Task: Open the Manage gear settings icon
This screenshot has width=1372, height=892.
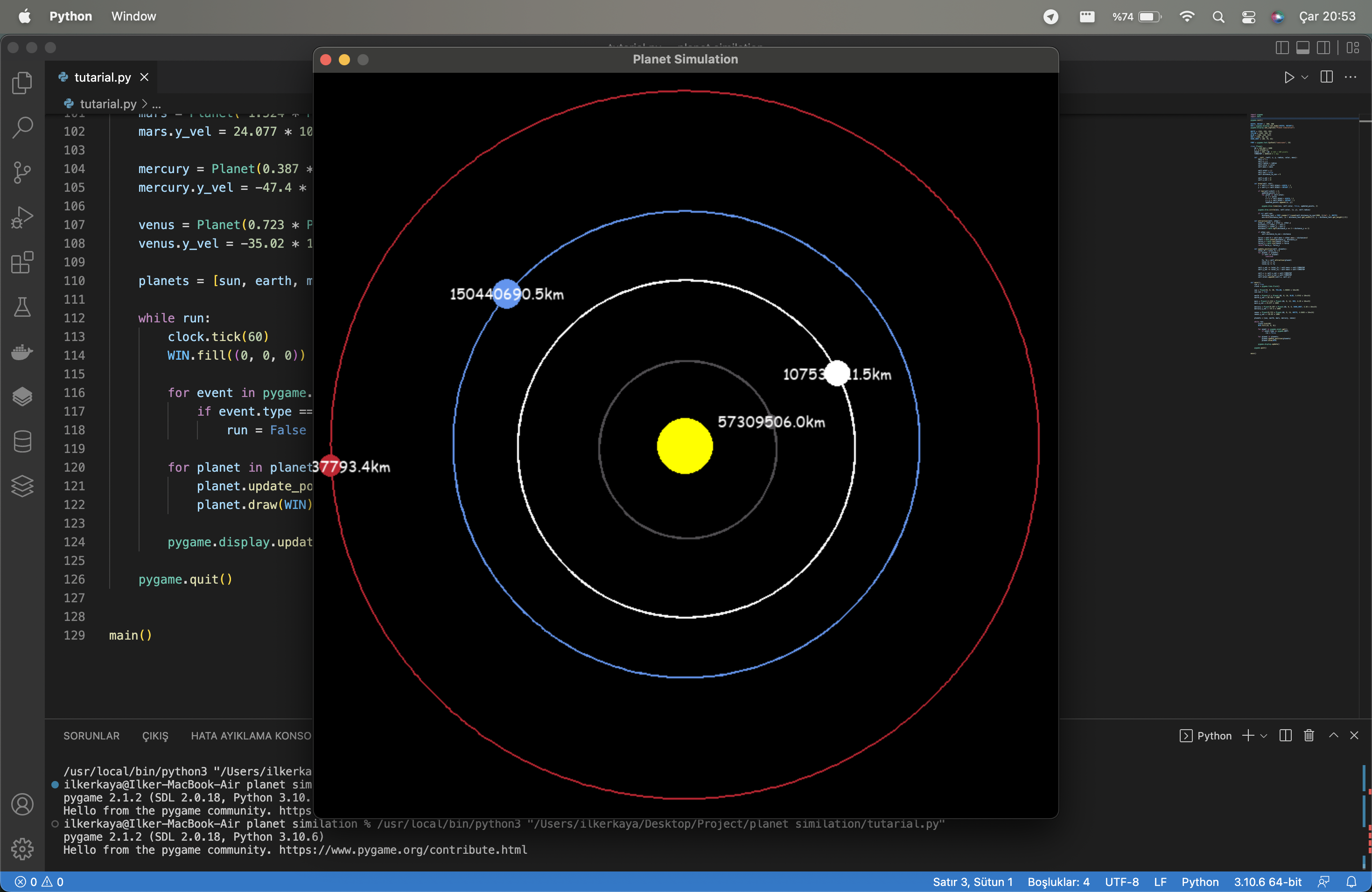Action: point(22,848)
